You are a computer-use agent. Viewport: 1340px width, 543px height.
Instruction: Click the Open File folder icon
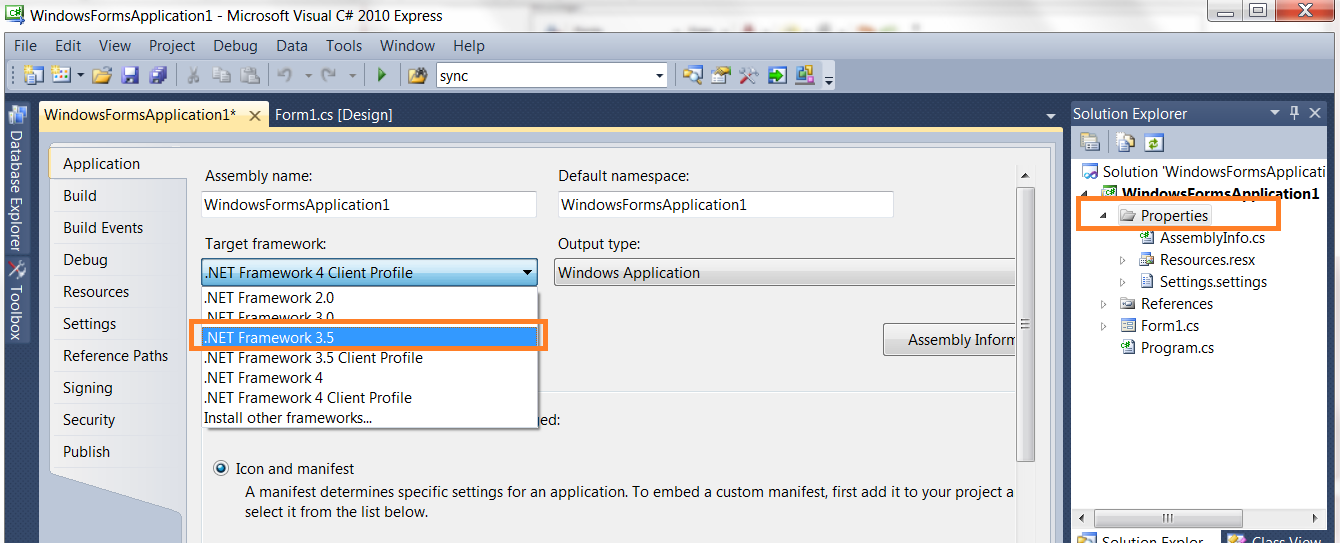point(101,75)
